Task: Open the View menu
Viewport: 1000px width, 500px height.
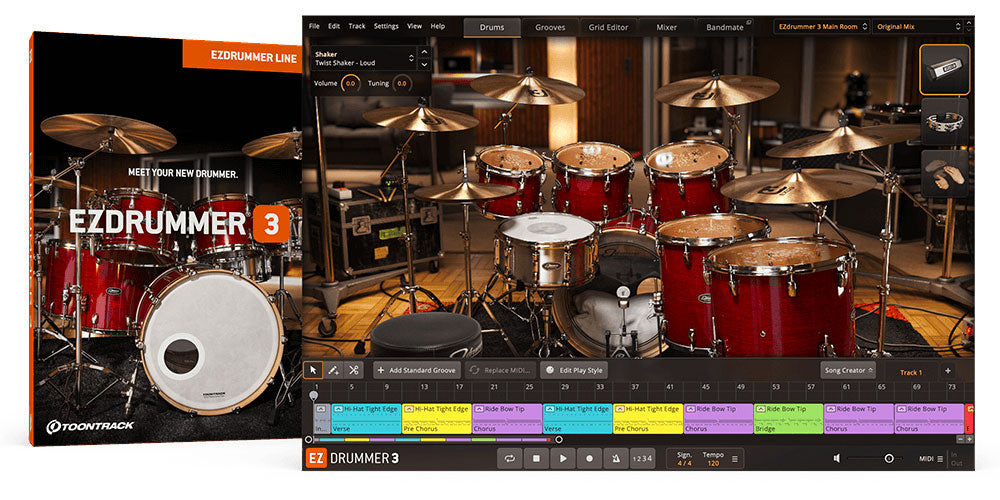Action: (x=415, y=26)
